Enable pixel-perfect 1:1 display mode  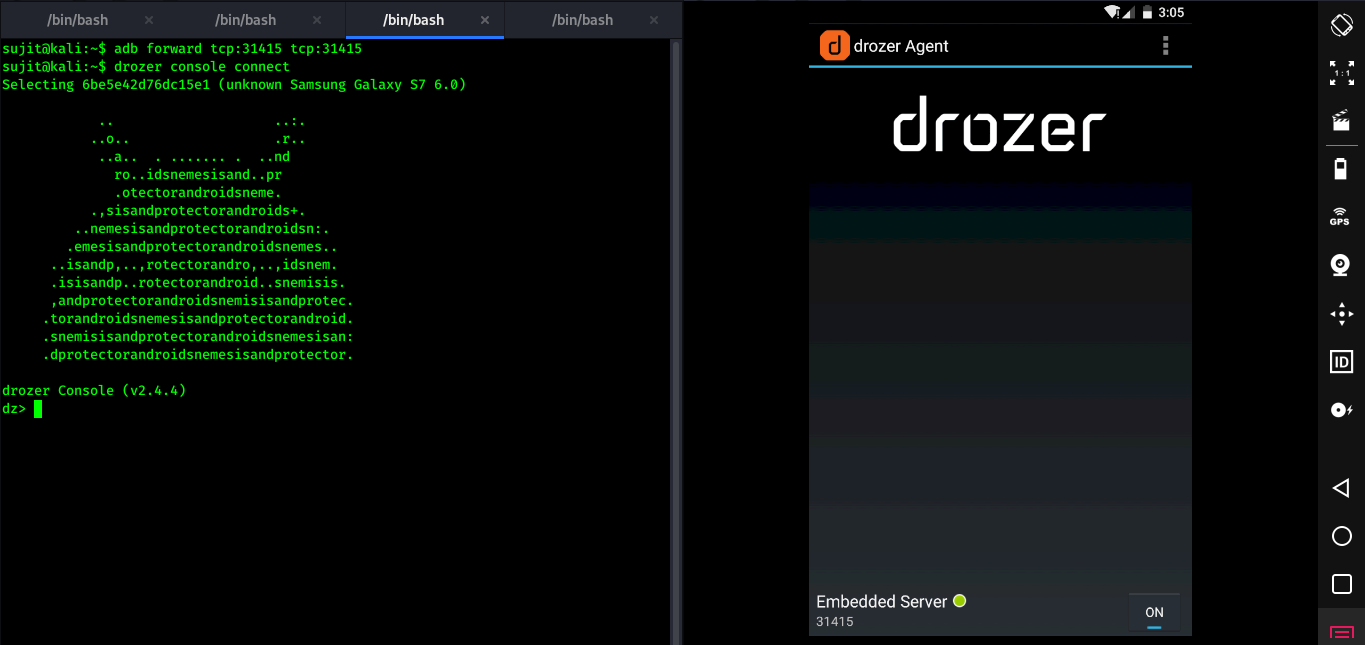click(1341, 73)
